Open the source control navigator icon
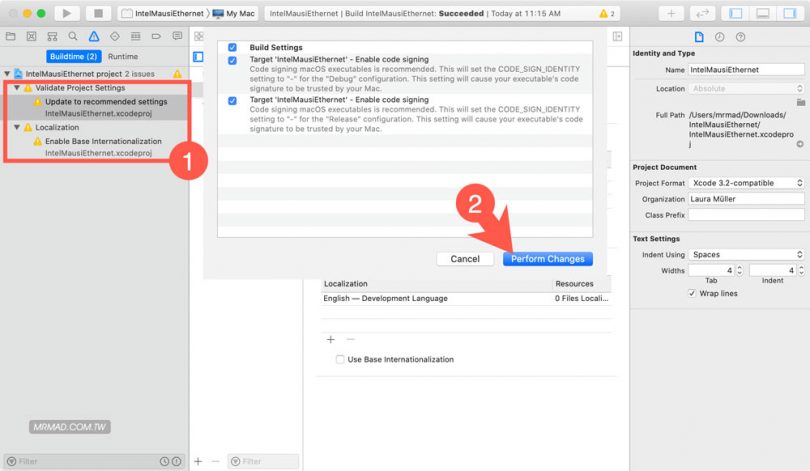810x471 pixels. [32, 36]
